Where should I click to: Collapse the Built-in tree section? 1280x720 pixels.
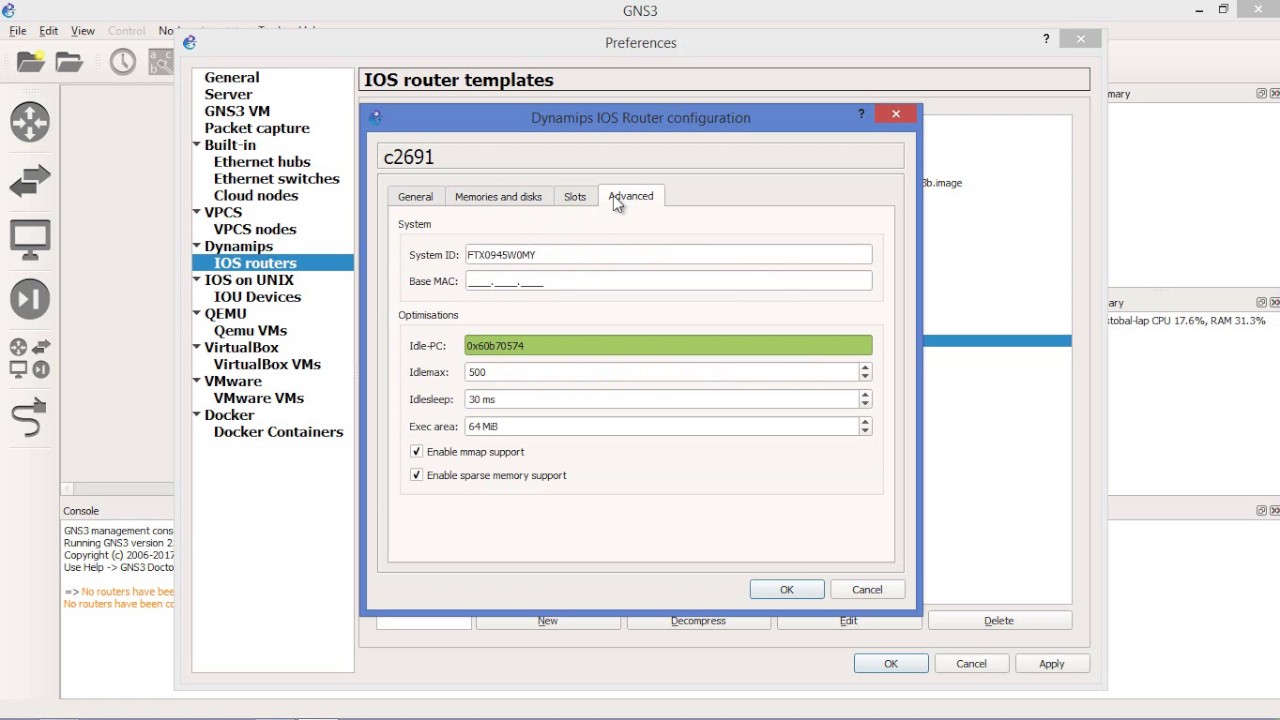coord(197,145)
